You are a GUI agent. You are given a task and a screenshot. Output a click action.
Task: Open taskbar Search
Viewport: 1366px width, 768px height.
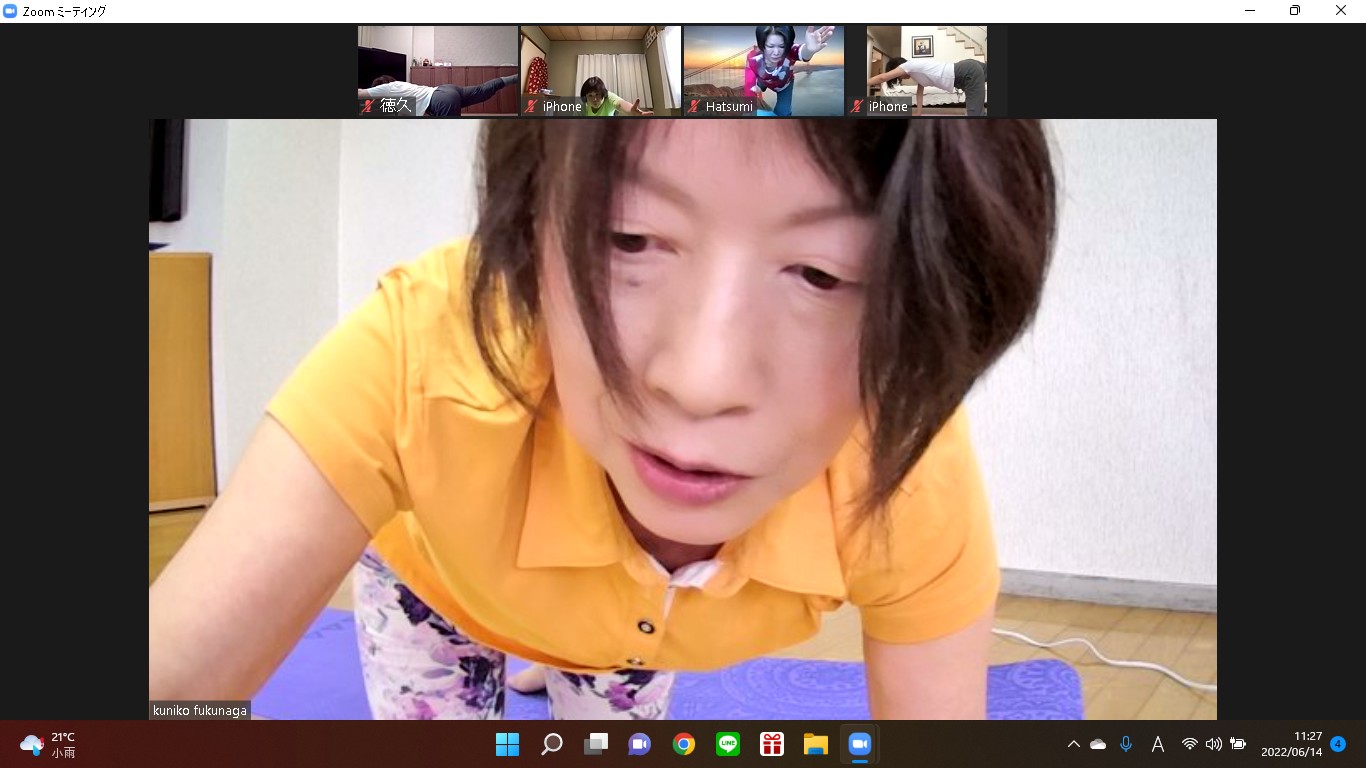(552, 744)
